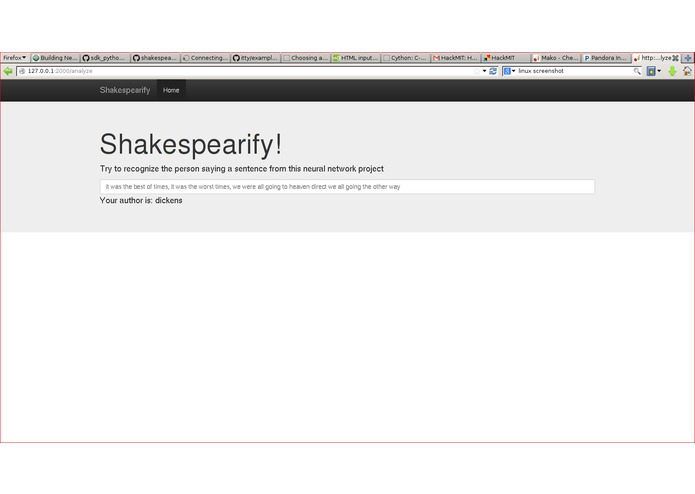This screenshot has height=494, width=695.
Task: Open the downloads green arrow icon
Action: 672,71
